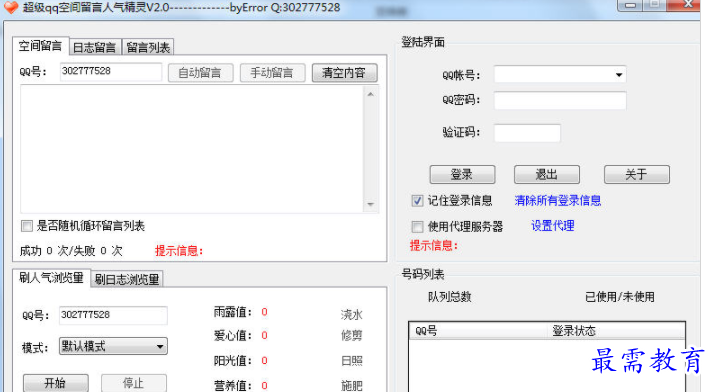Enable 使用代理服务器 checkbox
Screen dimensions: 713x392
(417, 226)
